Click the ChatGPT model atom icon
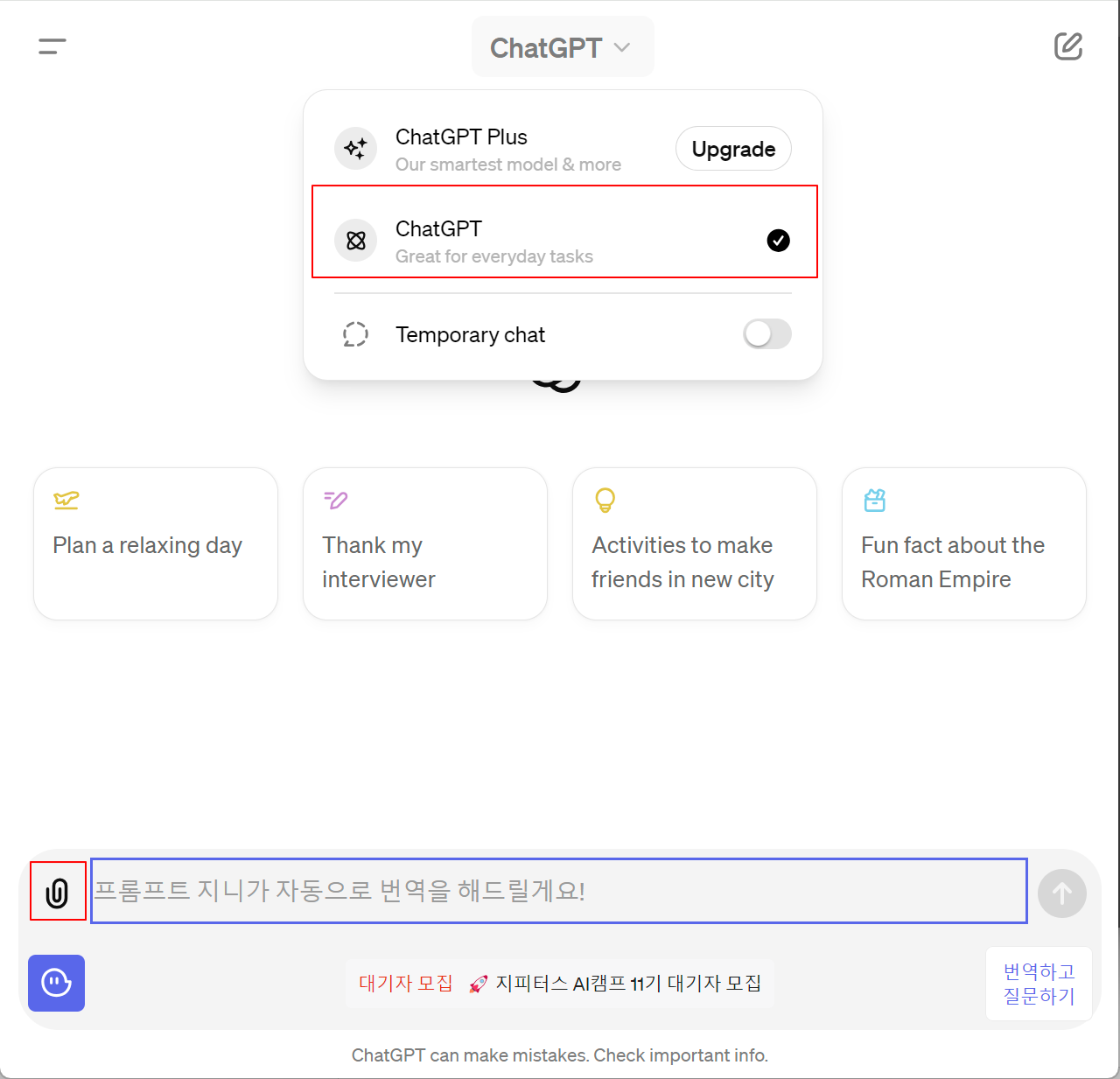 click(x=355, y=241)
